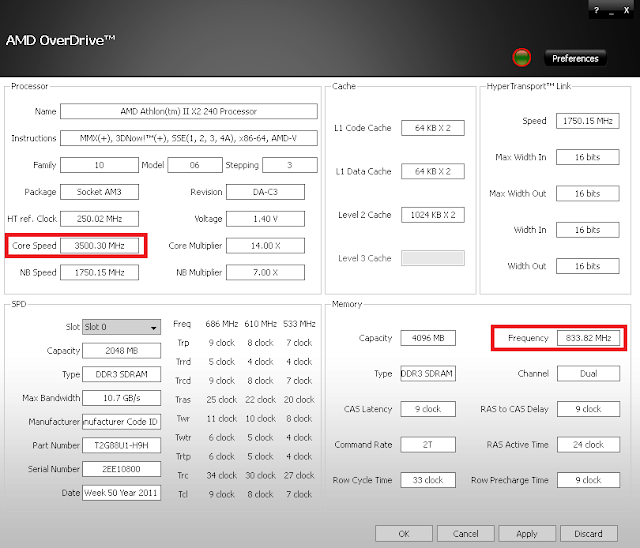Screen dimensions: 640x548
Task: Click the Row Precharge Time field
Action: (588, 480)
